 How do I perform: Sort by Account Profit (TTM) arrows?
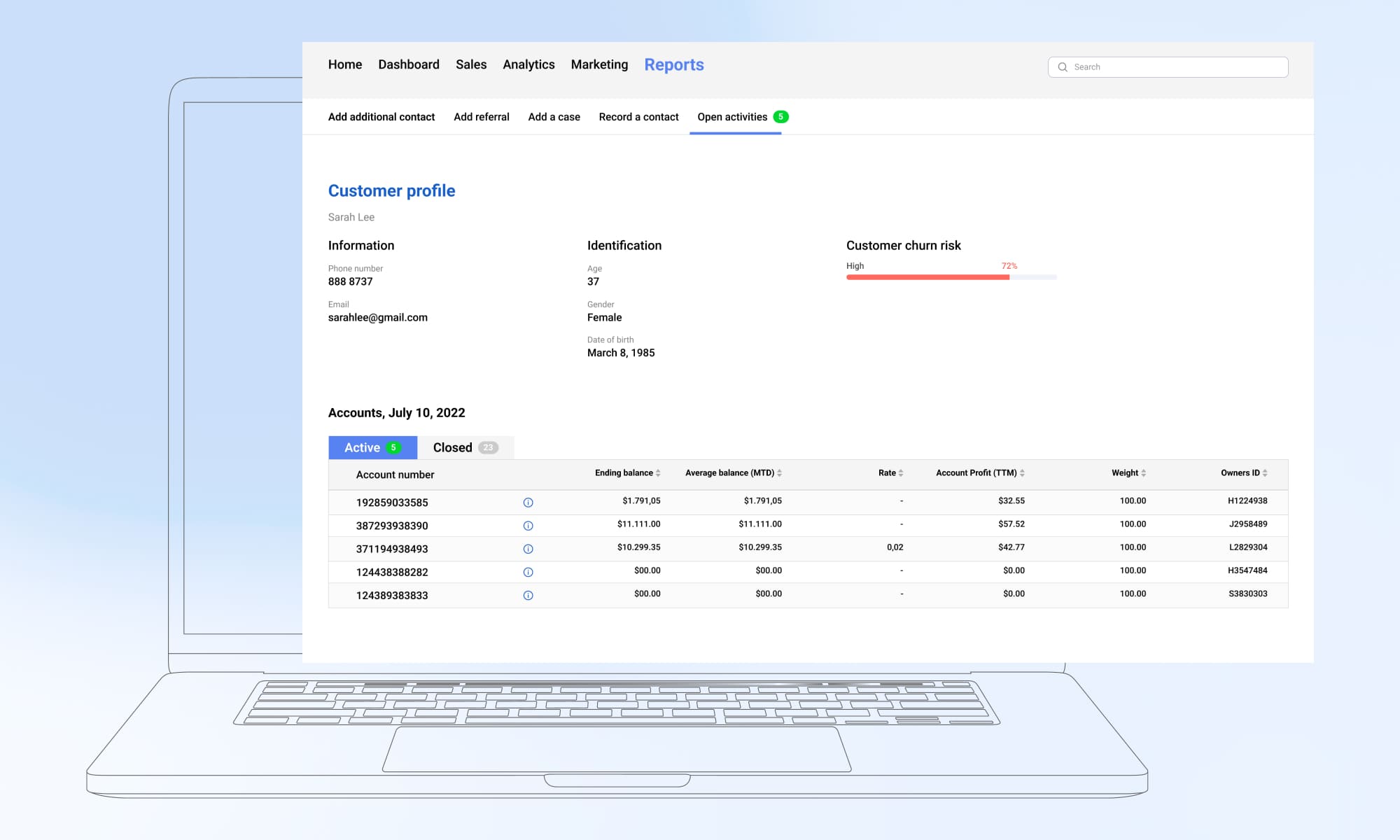1022,473
